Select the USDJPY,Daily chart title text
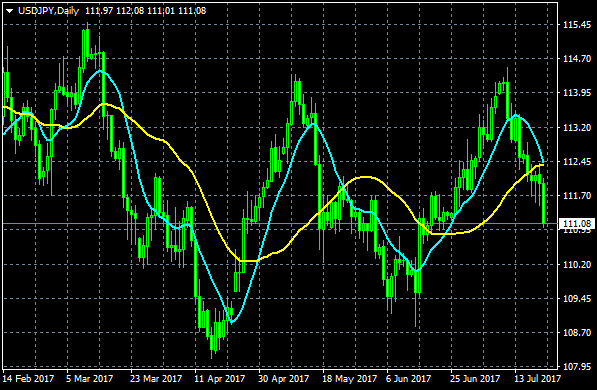Image resolution: width=597 pixels, height=390 pixels. point(48,11)
